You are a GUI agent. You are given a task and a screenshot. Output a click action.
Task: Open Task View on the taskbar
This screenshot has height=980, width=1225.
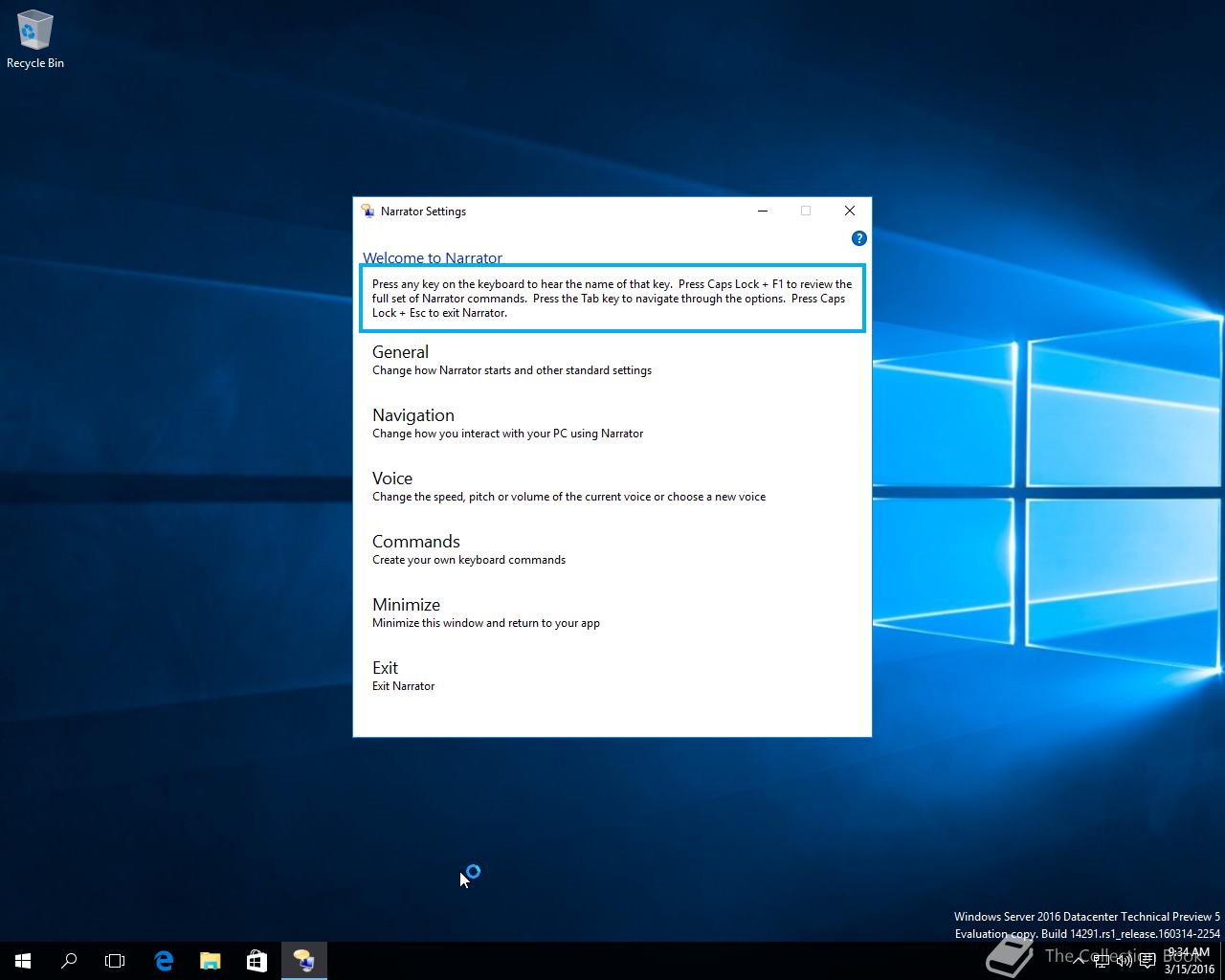[115, 961]
